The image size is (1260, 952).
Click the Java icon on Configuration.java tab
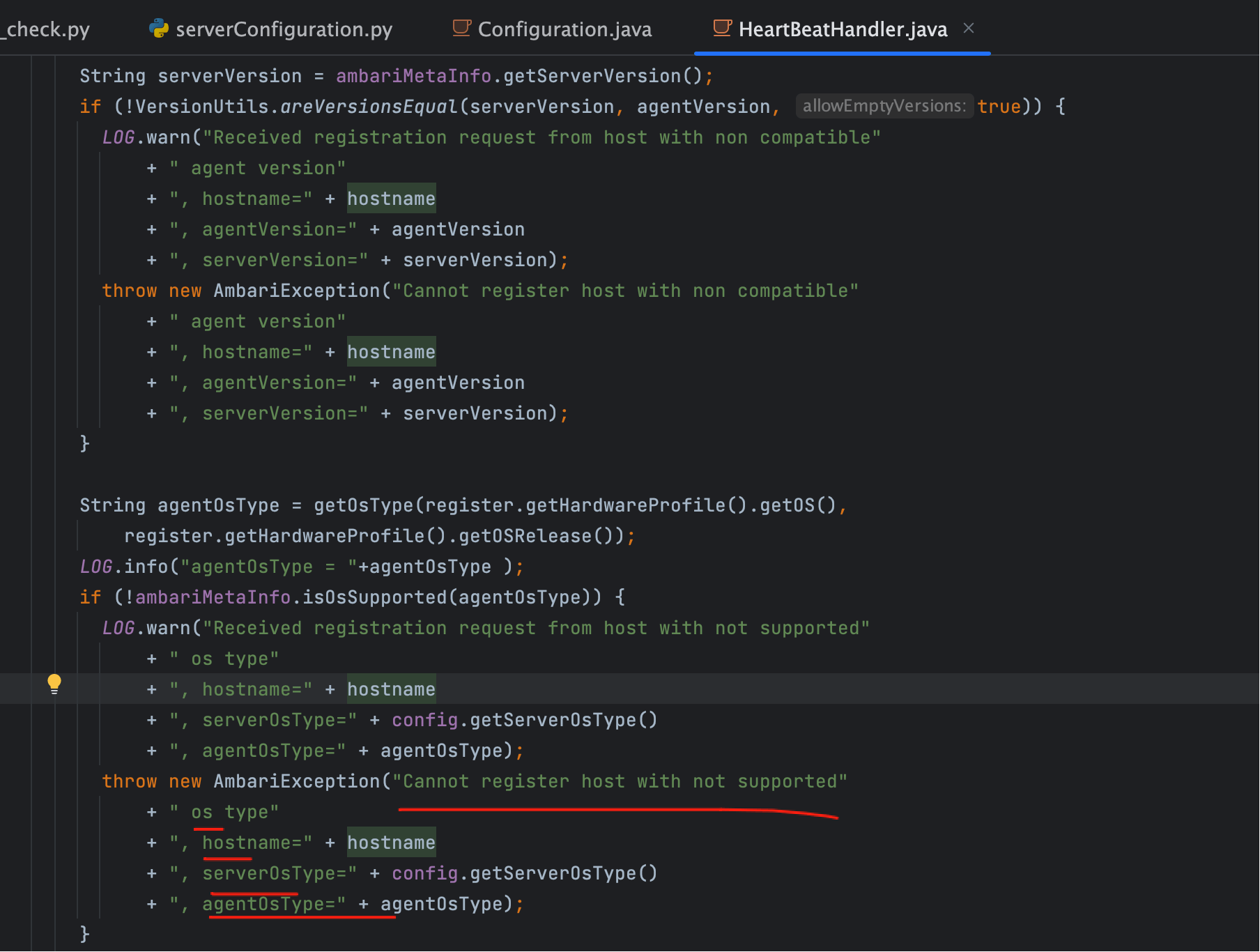(461, 29)
